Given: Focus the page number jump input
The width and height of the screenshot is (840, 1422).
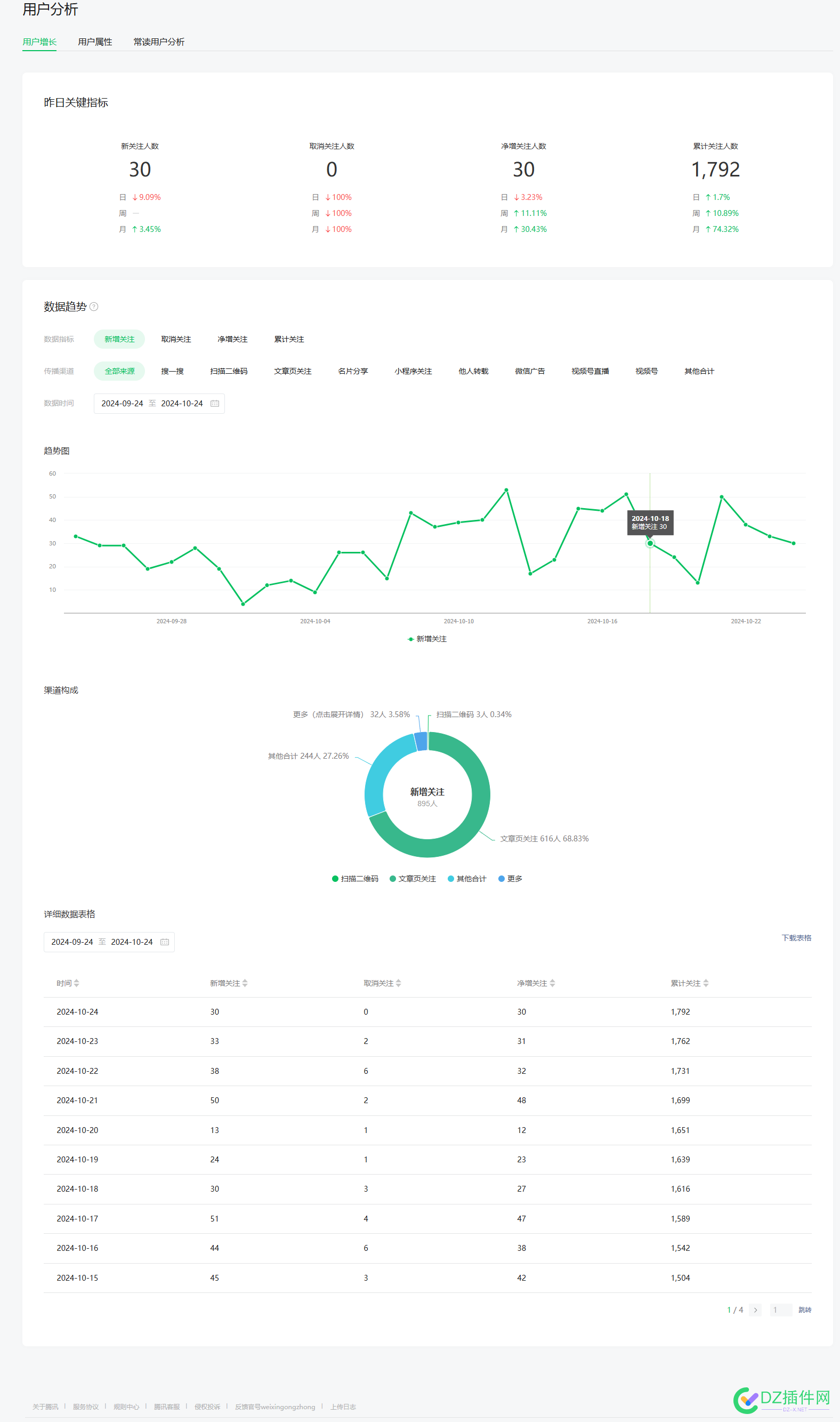Looking at the screenshot, I should point(780,1310).
